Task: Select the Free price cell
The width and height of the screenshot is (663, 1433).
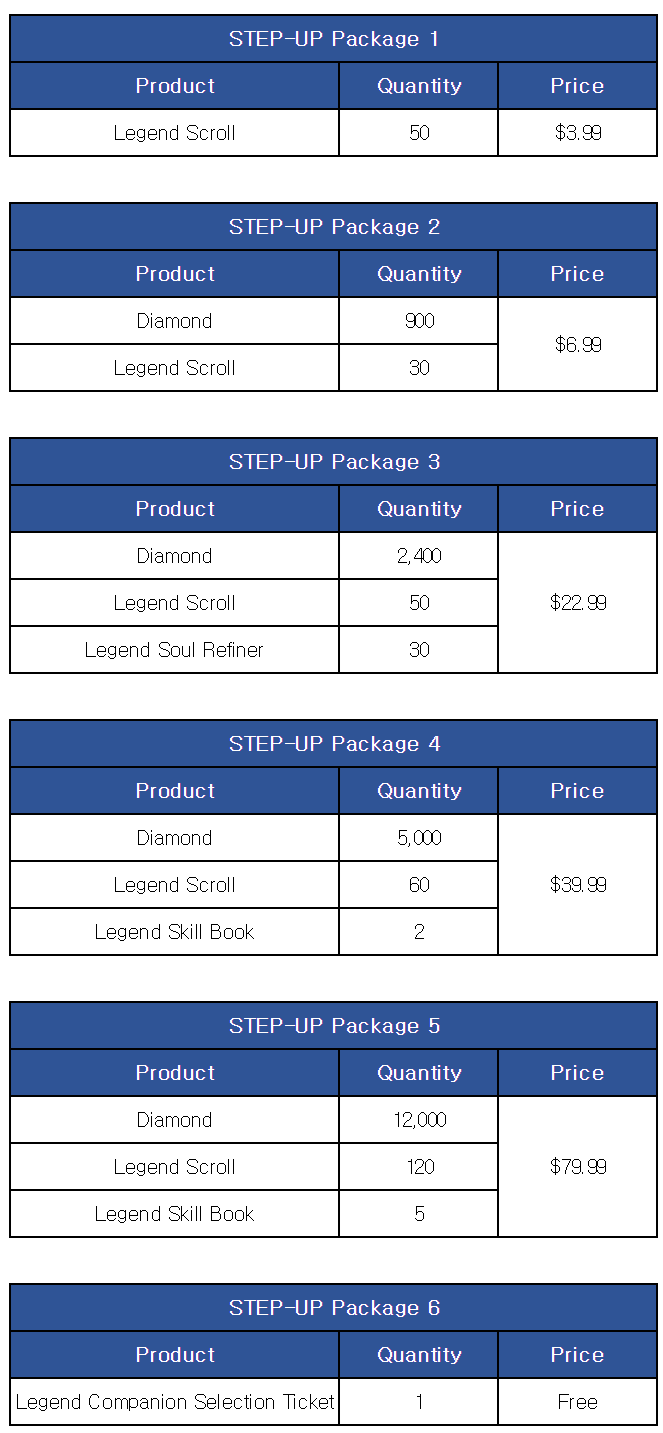Action: click(x=578, y=1402)
